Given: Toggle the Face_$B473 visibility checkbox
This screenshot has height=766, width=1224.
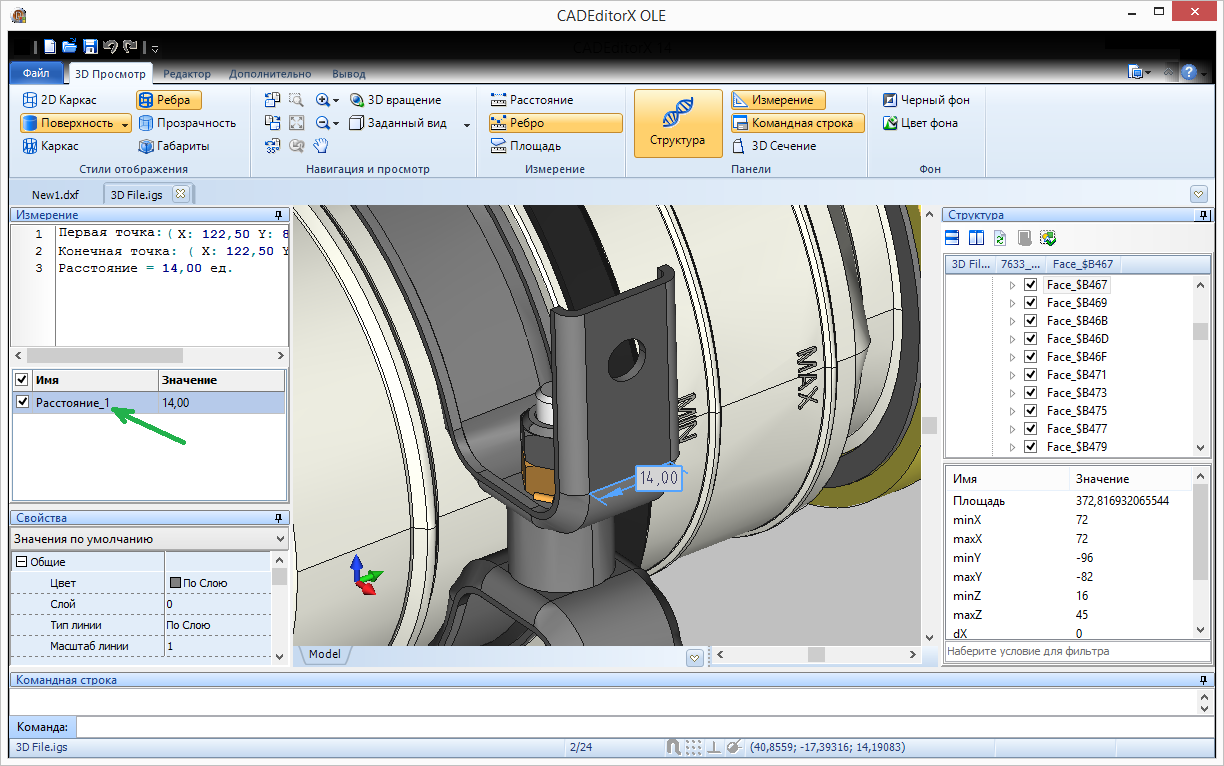Looking at the screenshot, I should click(x=1030, y=393).
